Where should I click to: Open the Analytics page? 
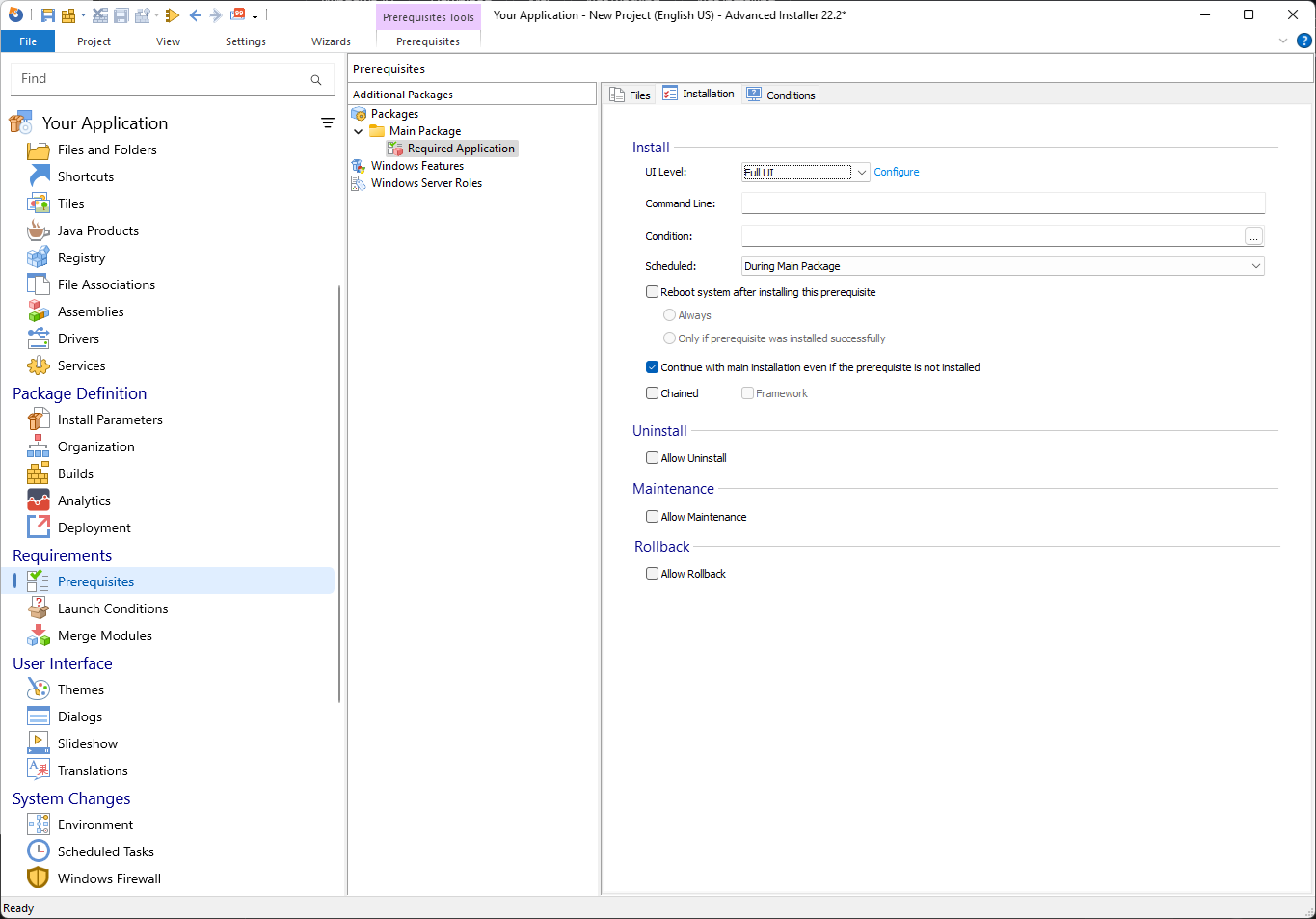84,500
